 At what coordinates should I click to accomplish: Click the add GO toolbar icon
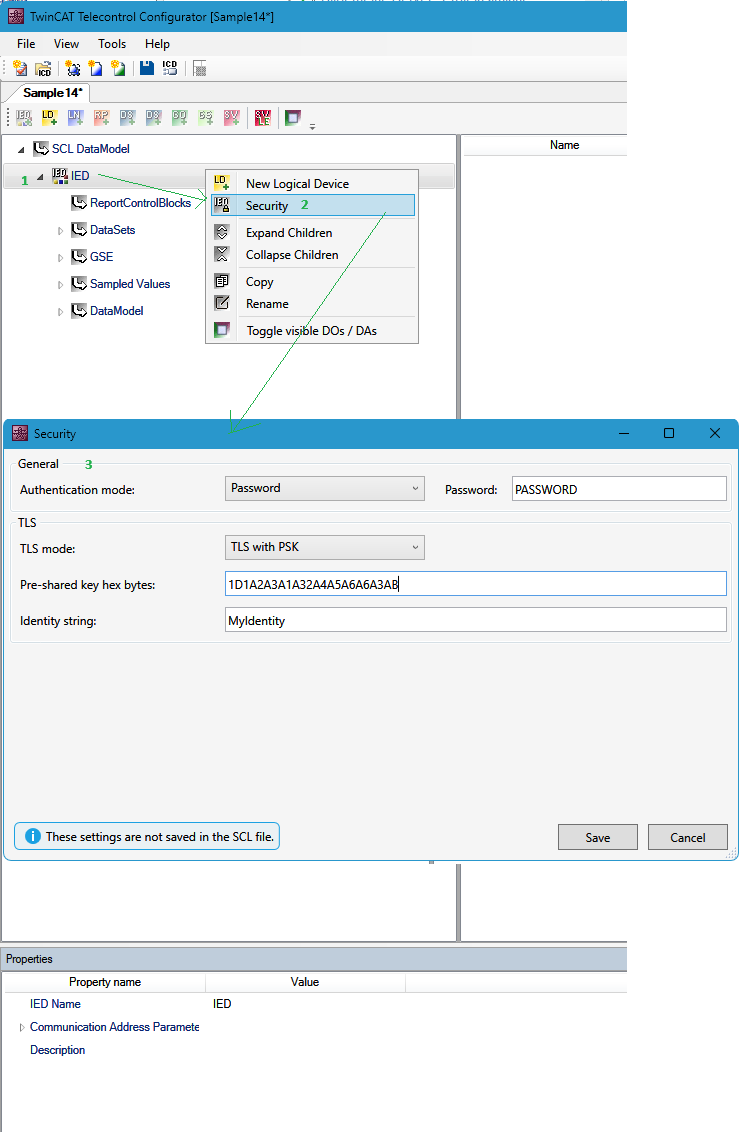180,117
